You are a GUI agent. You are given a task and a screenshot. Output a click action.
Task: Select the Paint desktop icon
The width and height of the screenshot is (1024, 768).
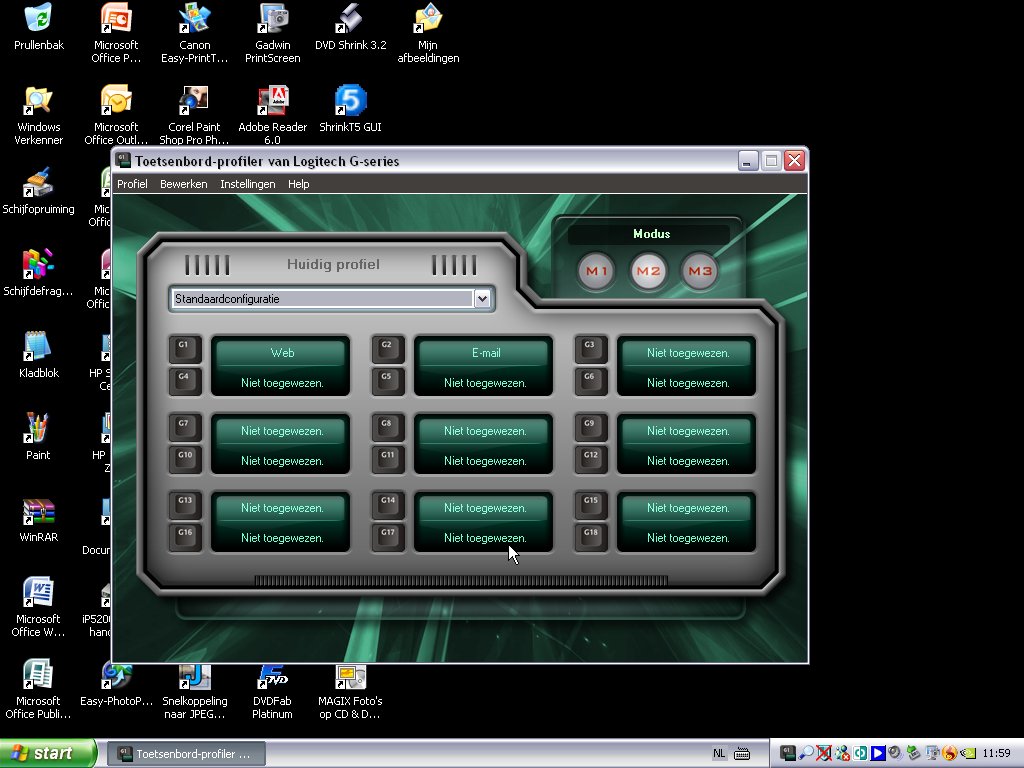pyautogui.click(x=38, y=437)
